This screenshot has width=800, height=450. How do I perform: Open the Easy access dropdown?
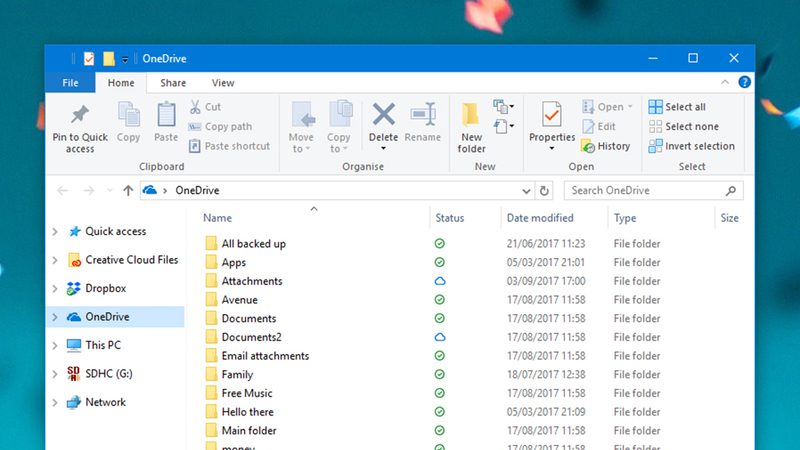504,126
